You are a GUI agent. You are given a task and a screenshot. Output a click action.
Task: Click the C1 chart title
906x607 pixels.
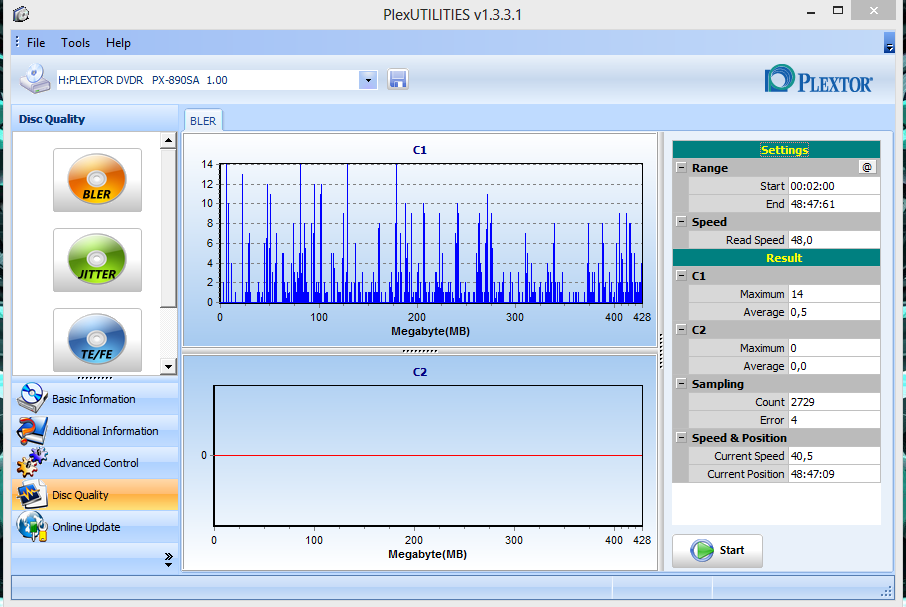(419, 150)
